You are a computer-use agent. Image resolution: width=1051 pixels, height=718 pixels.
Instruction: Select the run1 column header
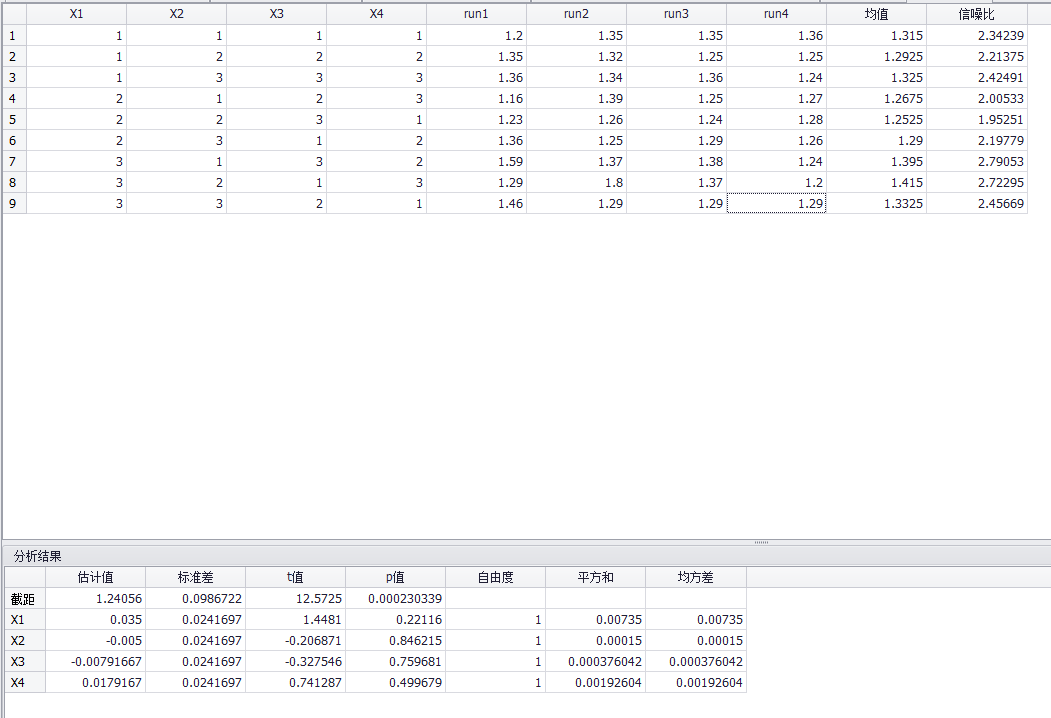[x=477, y=14]
